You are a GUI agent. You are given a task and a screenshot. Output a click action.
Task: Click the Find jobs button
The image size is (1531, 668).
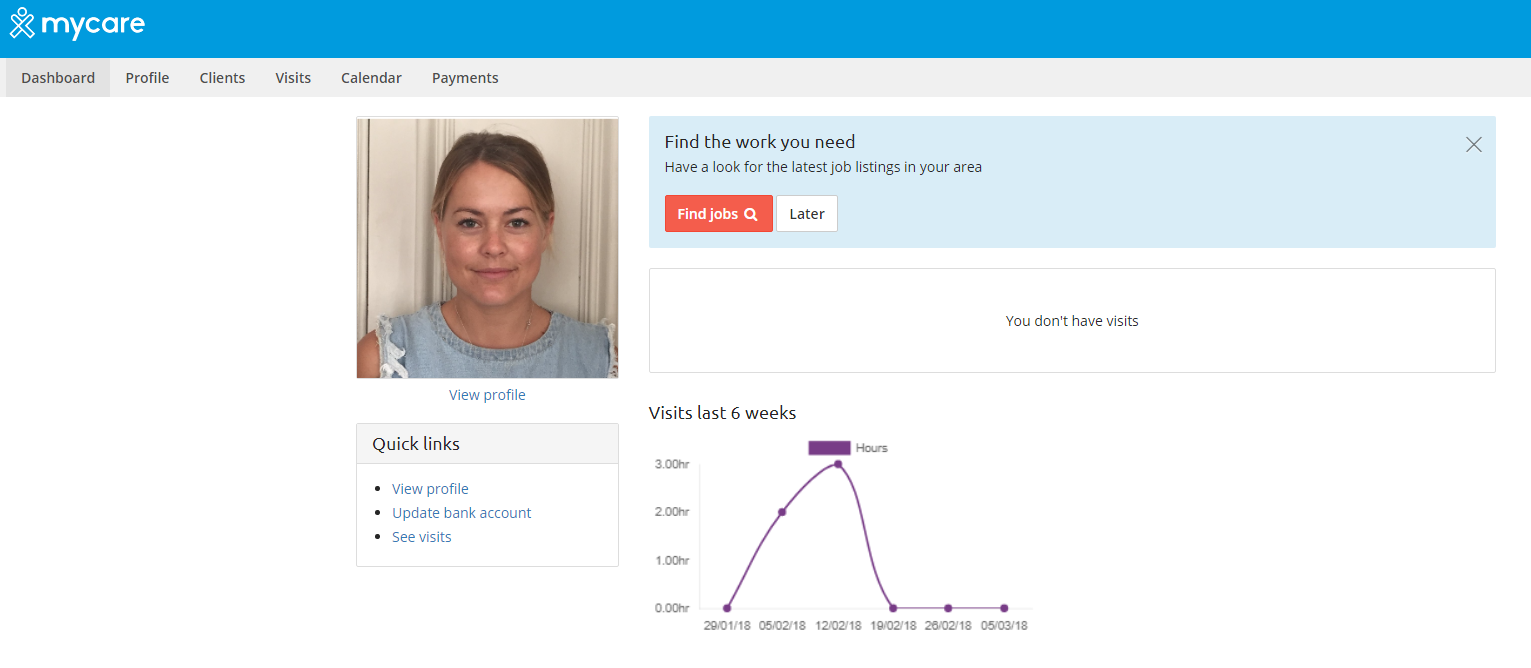tap(719, 213)
